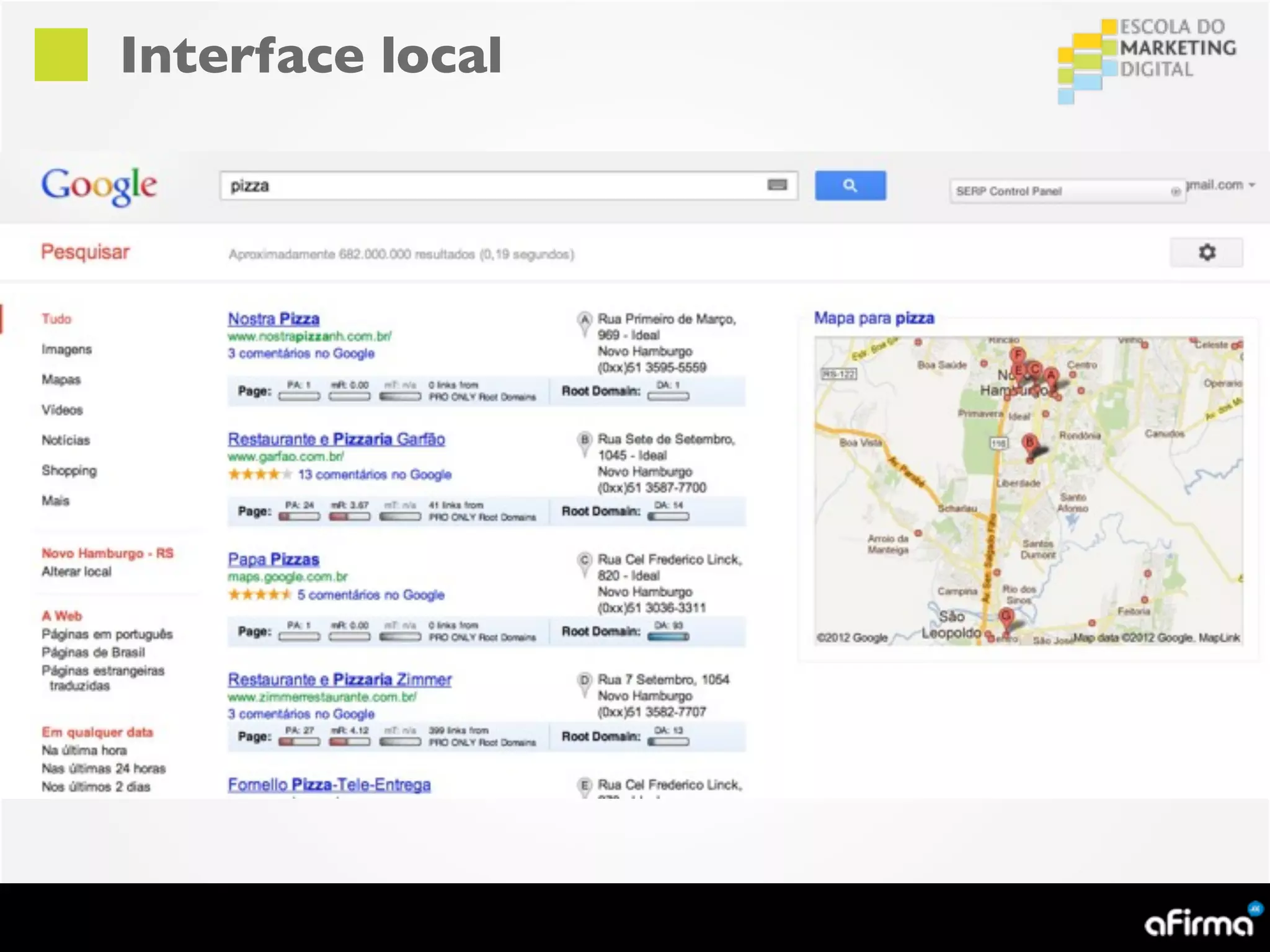Click map pin marker C beside Papa Pizzas address
The width and height of the screenshot is (1270, 952).
click(584, 564)
